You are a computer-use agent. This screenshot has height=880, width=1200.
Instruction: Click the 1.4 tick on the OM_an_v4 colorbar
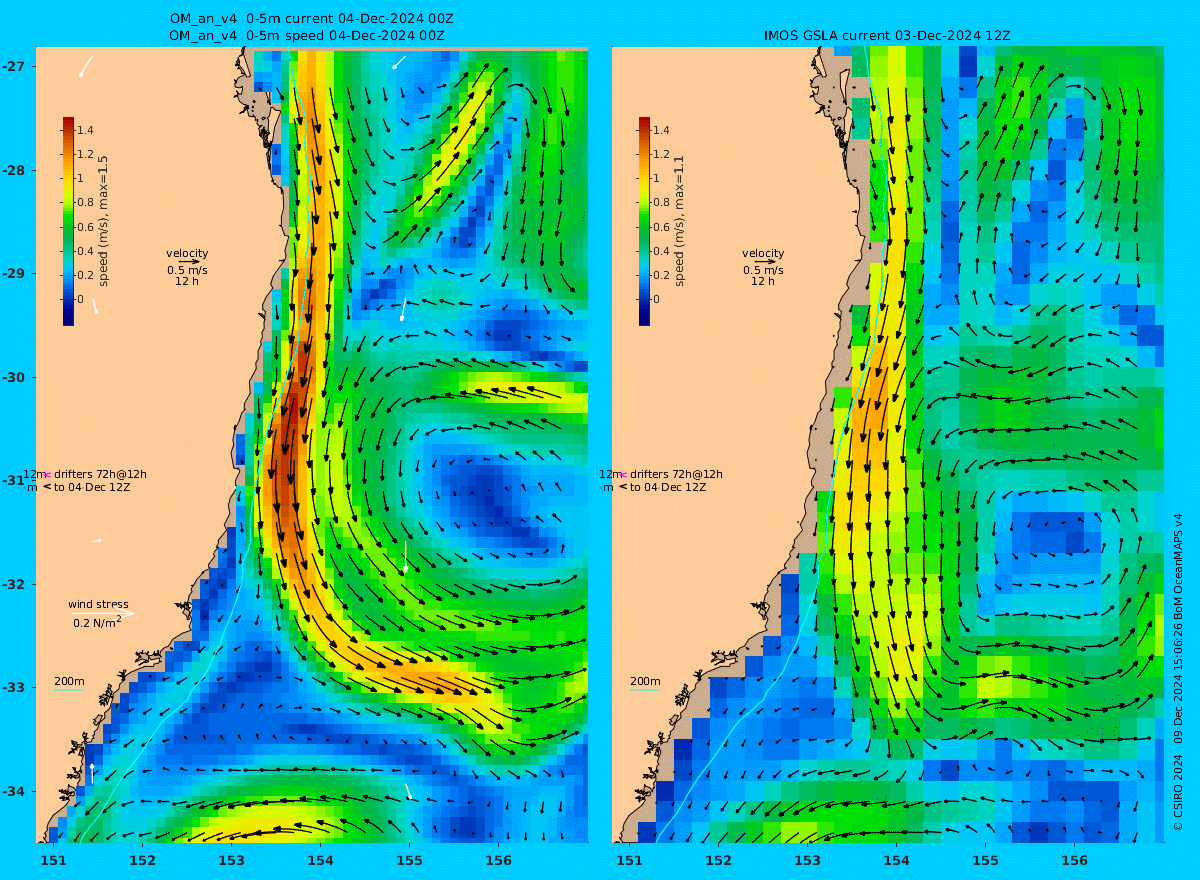click(85, 130)
